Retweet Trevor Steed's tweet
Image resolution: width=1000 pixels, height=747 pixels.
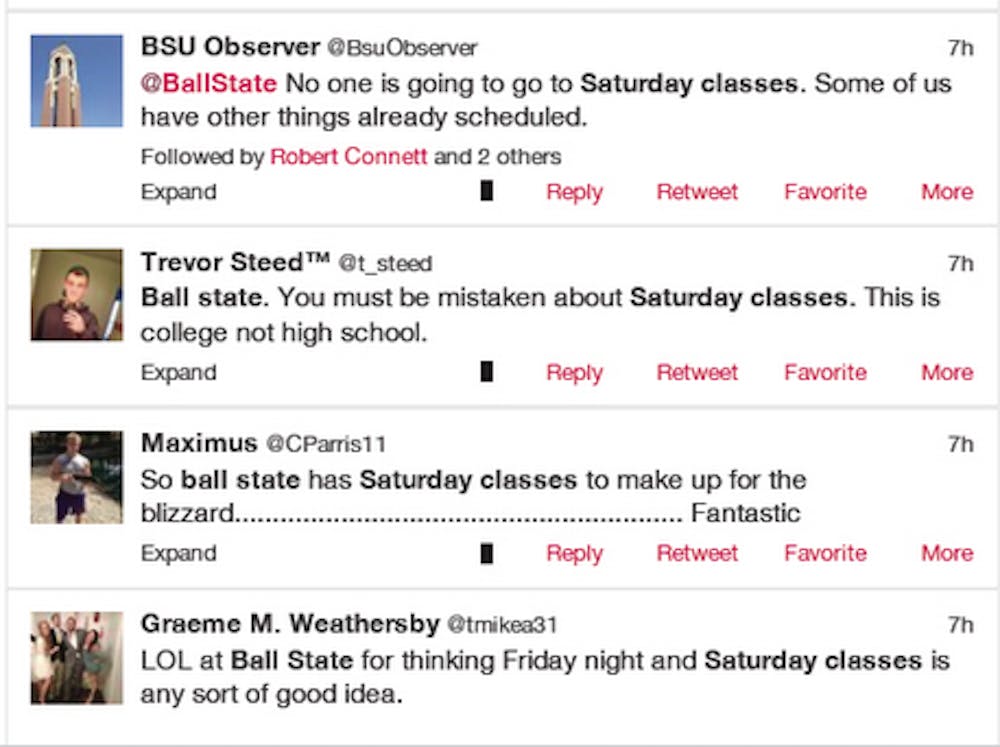click(x=697, y=373)
